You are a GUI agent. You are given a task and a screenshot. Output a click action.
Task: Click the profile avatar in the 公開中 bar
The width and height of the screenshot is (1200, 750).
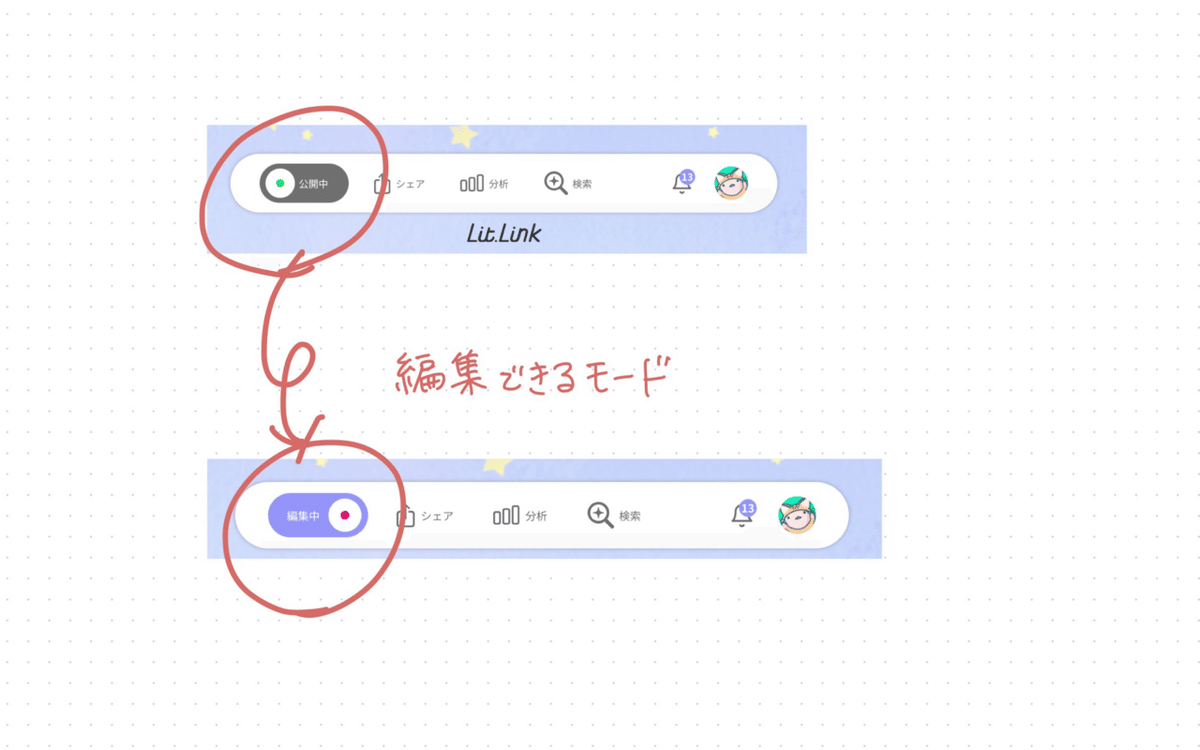click(731, 183)
